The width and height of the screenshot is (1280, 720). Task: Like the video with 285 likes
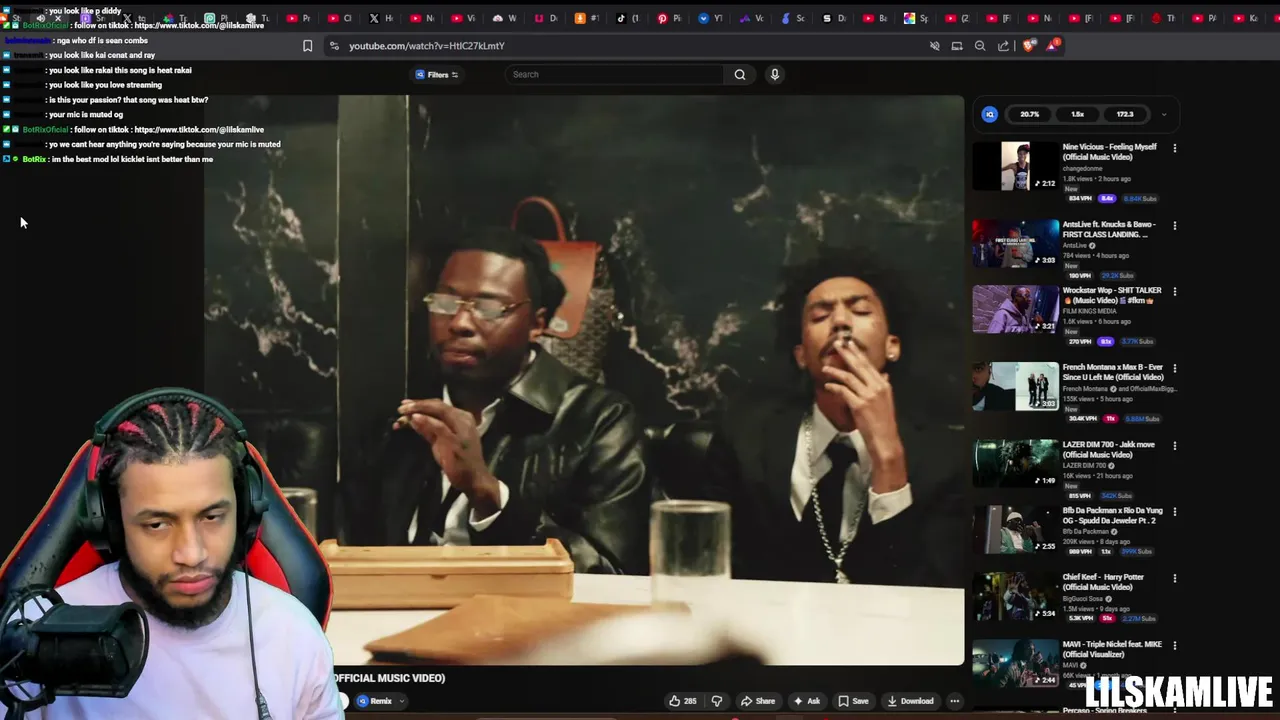coord(683,701)
